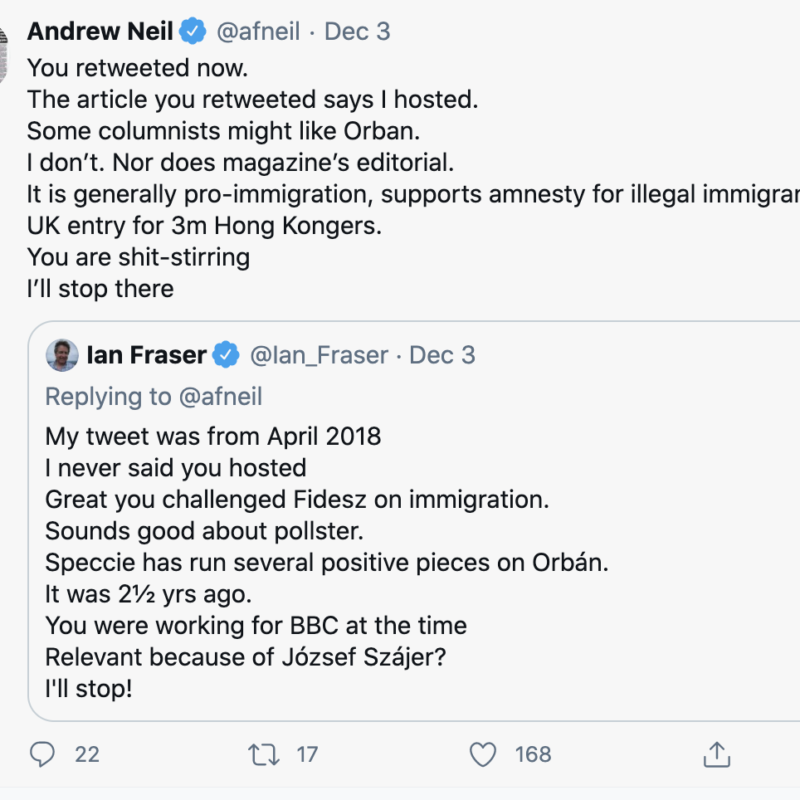
Task: Click Ian Fraser's blue verified badge
Action: click(227, 354)
